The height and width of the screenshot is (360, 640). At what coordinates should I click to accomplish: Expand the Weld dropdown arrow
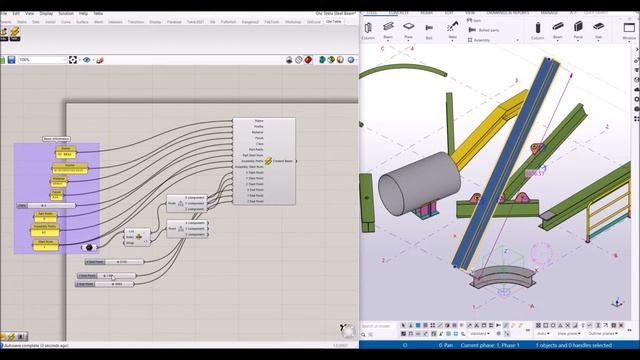point(452,41)
